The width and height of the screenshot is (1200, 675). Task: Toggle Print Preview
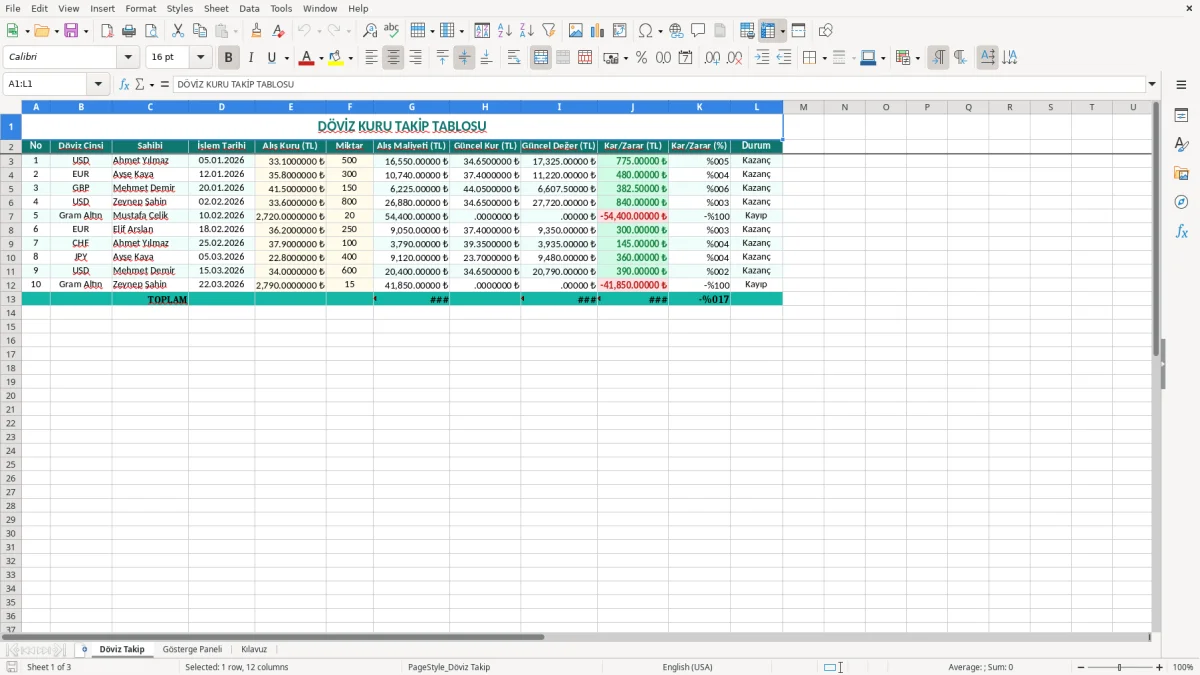pos(151,31)
